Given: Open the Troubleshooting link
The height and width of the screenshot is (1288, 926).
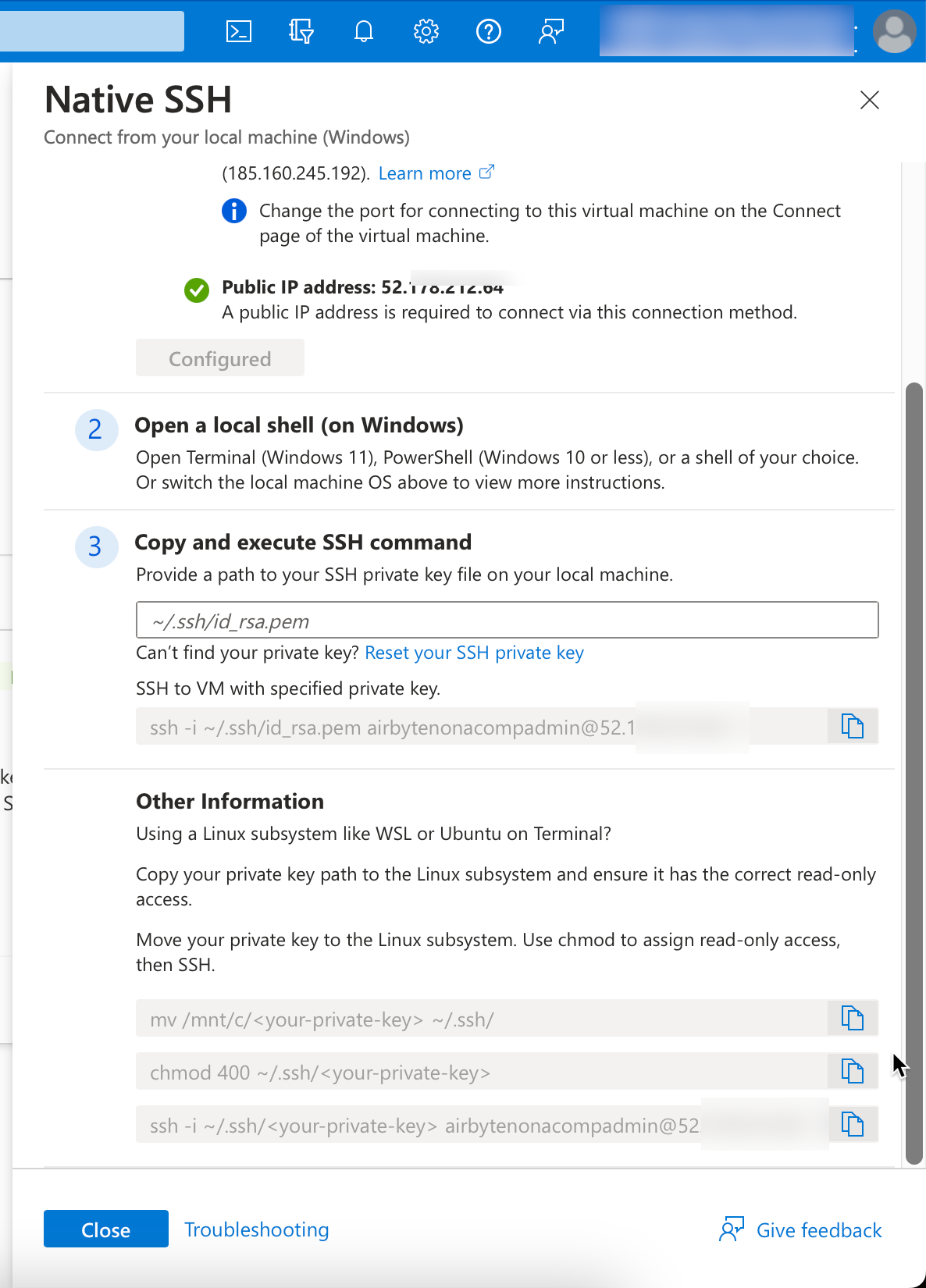Looking at the screenshot, I should [256, 1229].
